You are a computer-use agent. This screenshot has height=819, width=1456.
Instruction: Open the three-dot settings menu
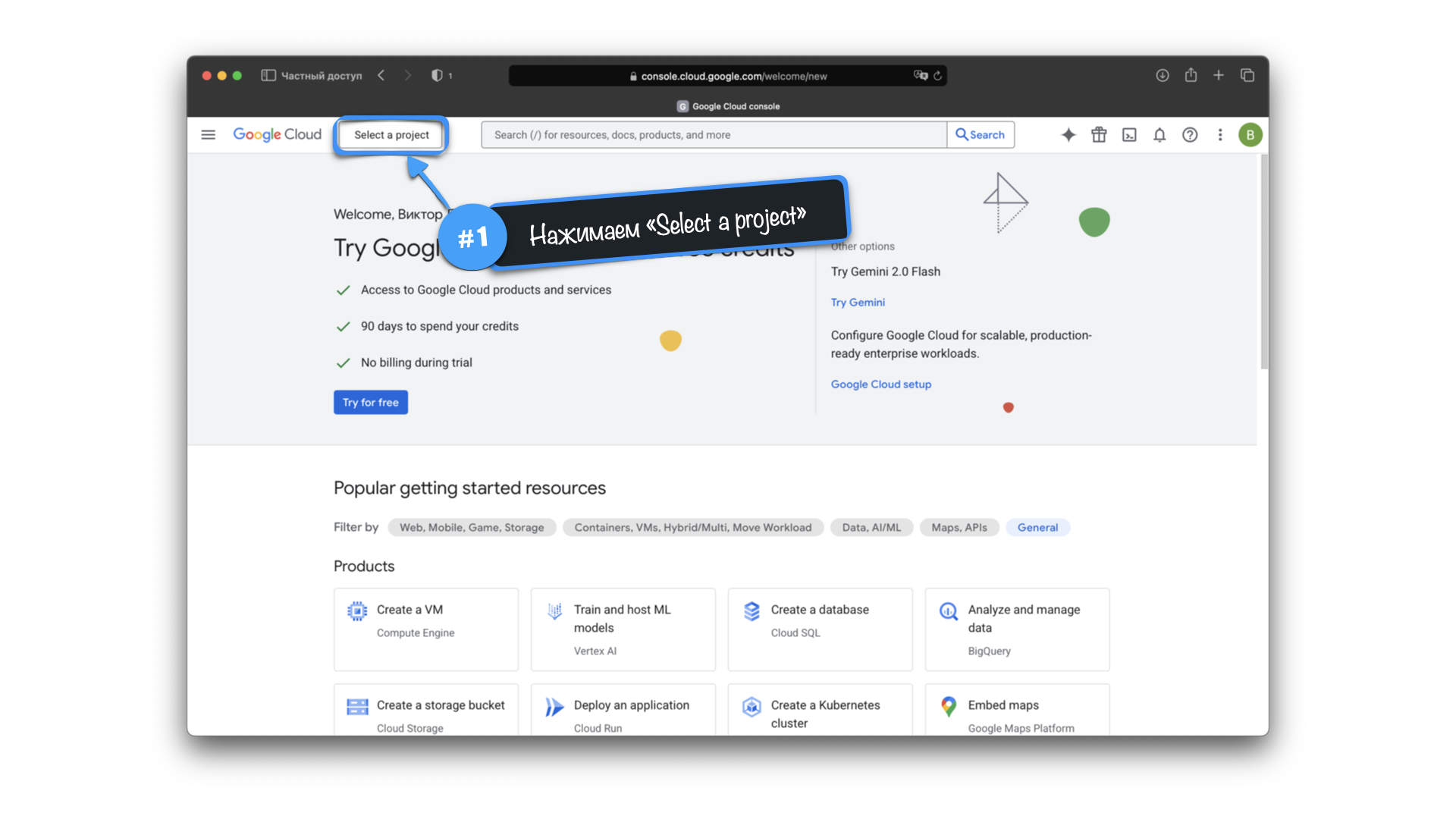[1220, 135]
